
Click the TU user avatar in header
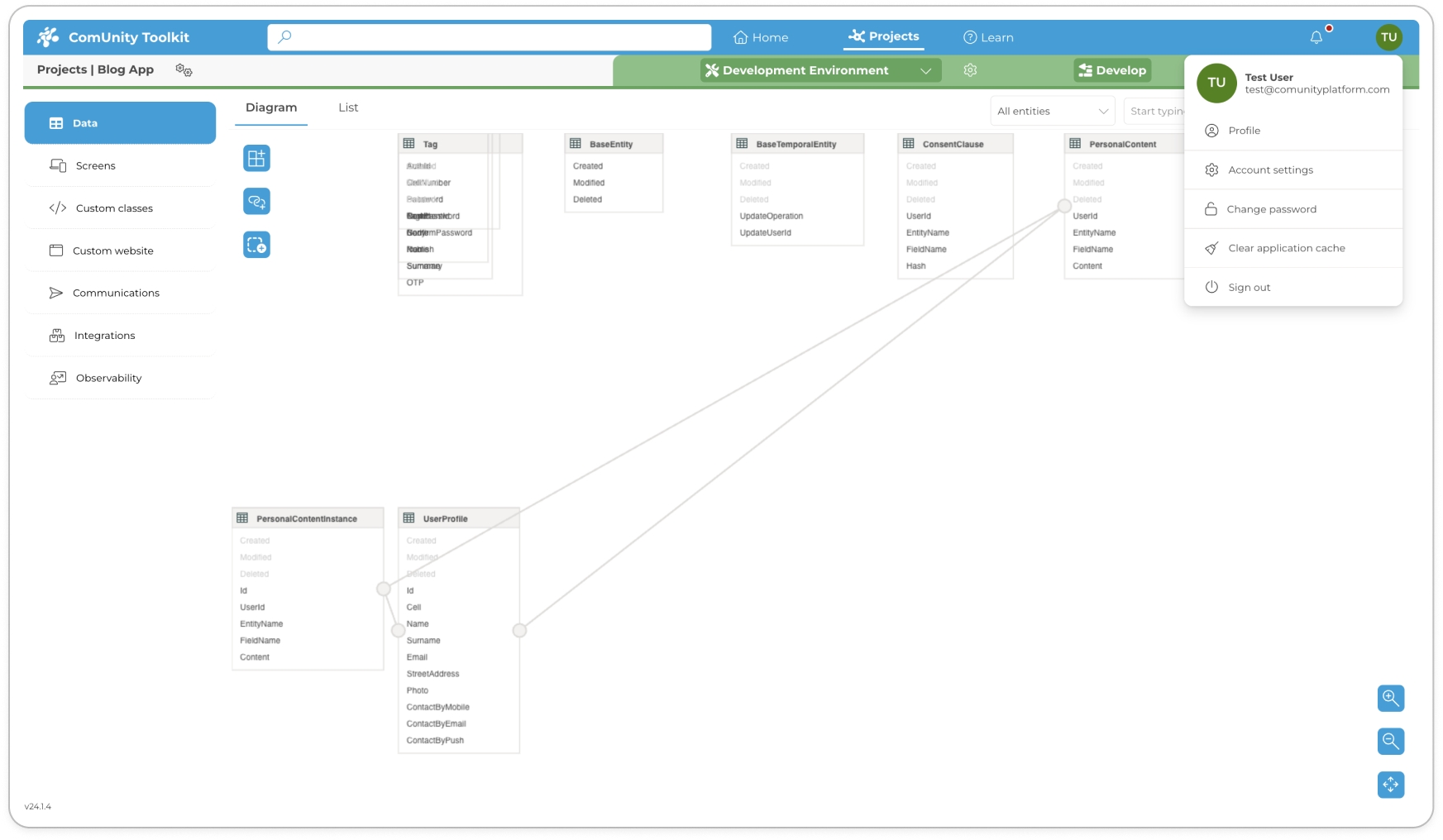pyautogui.click(x=1388, y=37)
